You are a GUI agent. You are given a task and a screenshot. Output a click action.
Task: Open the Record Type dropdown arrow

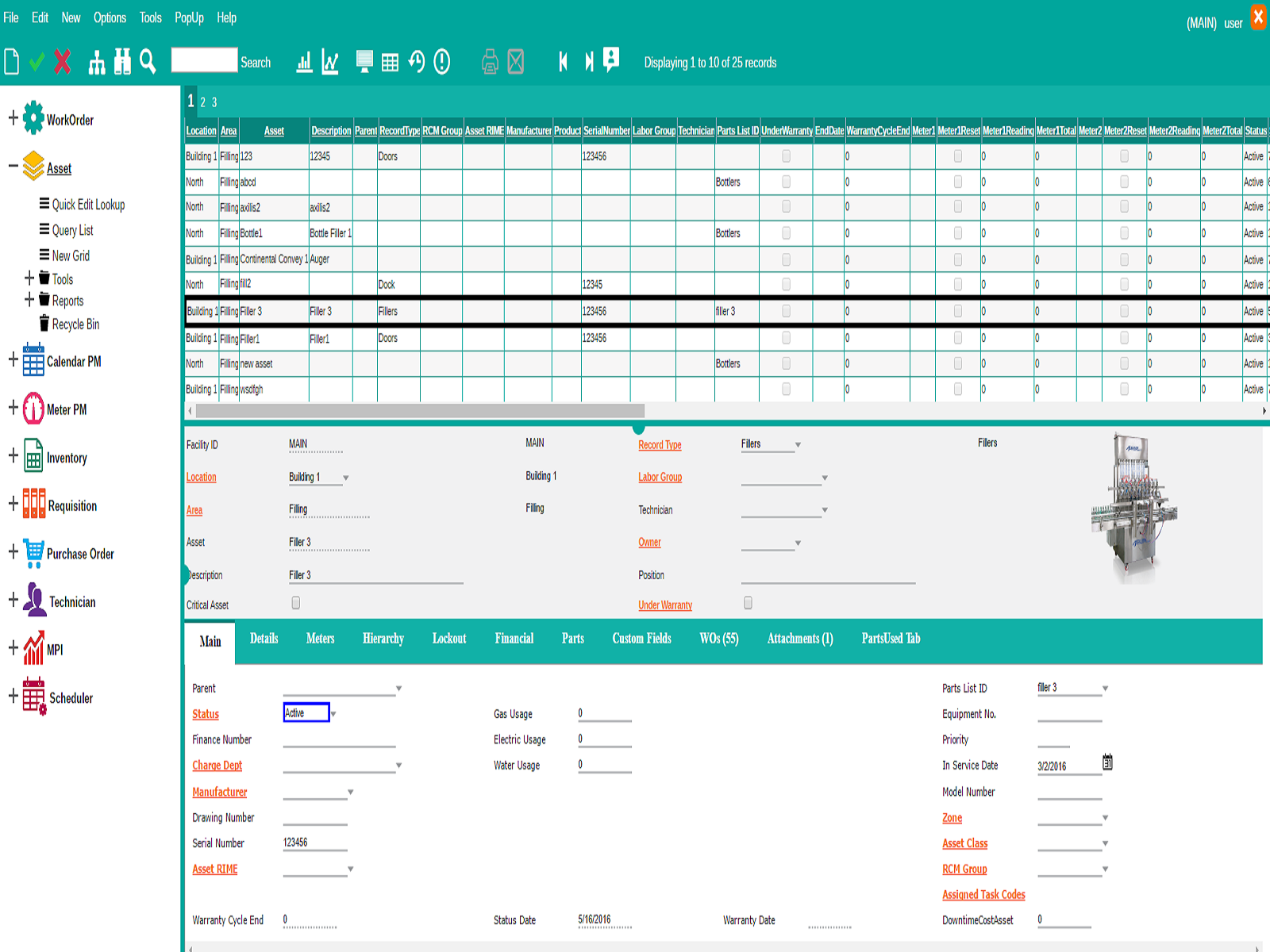click(x=798, y=445)
